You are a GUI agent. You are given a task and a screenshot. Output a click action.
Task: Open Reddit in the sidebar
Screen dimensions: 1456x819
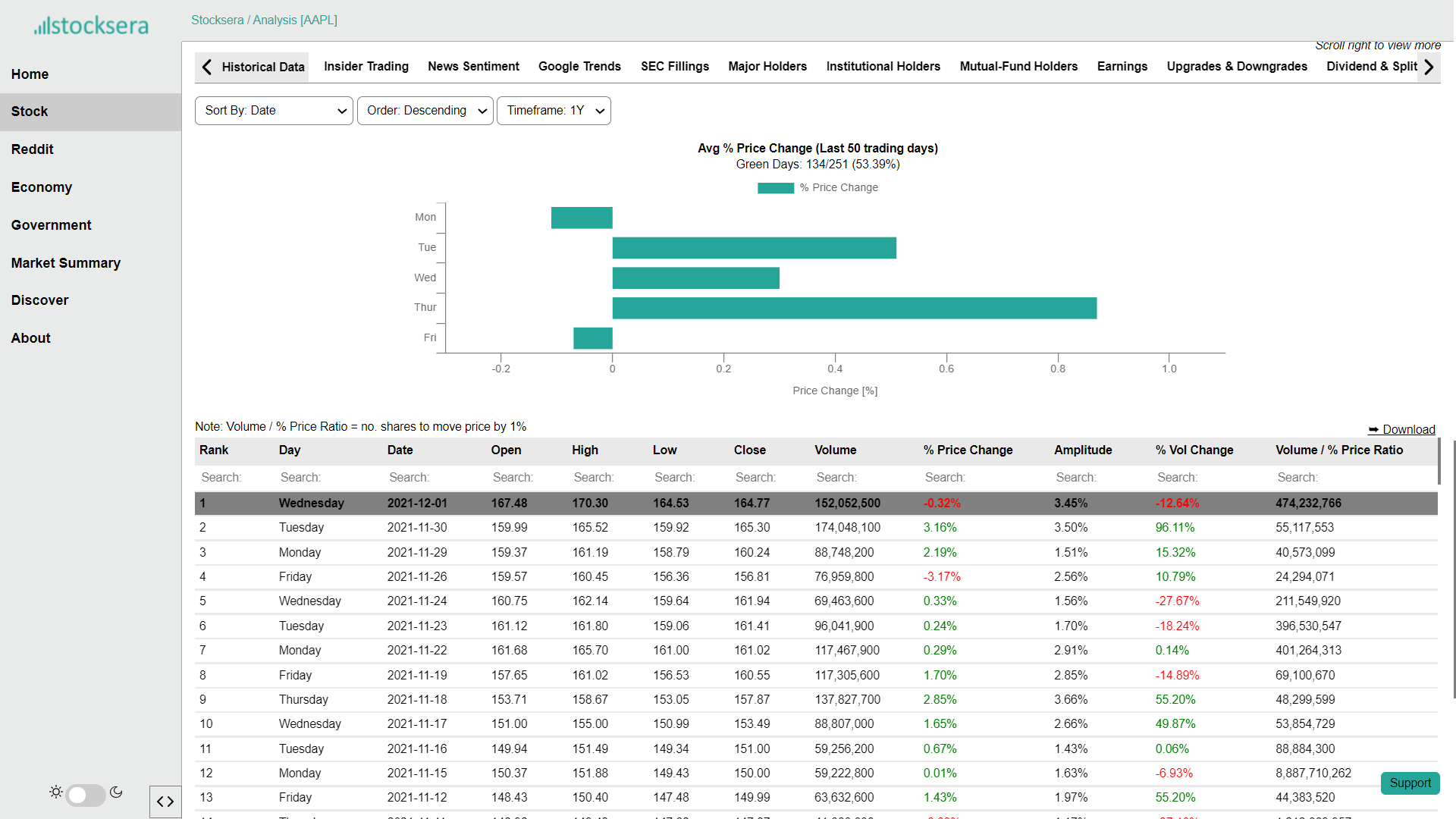click(x=33, y=149)
